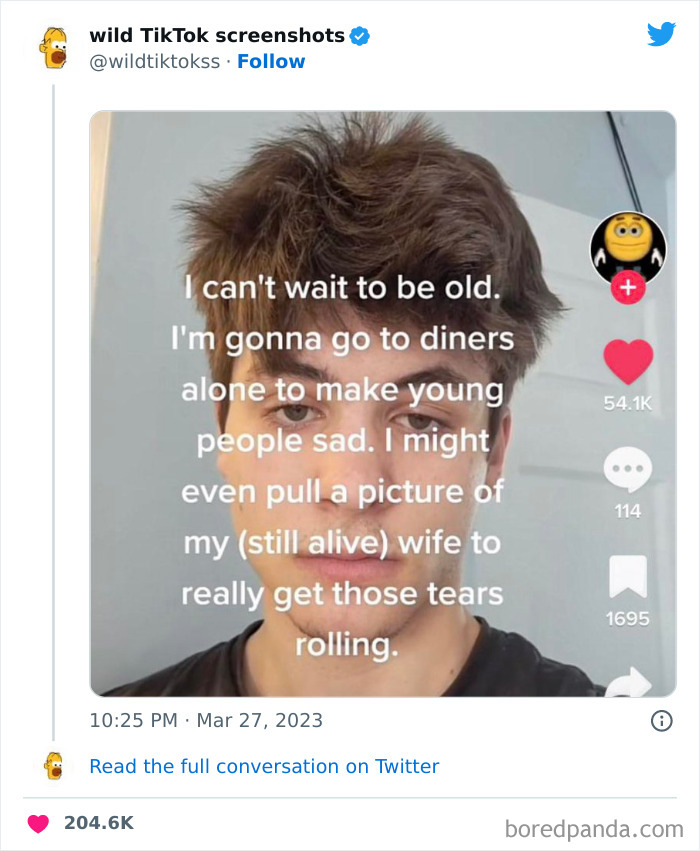Click the red plus follow badge

click(x=628, y=288)
